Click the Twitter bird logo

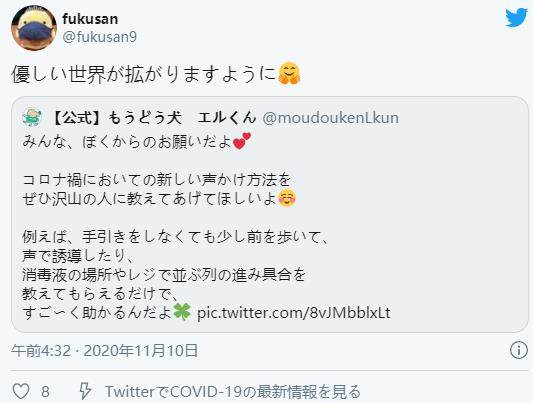click(516, 18)
